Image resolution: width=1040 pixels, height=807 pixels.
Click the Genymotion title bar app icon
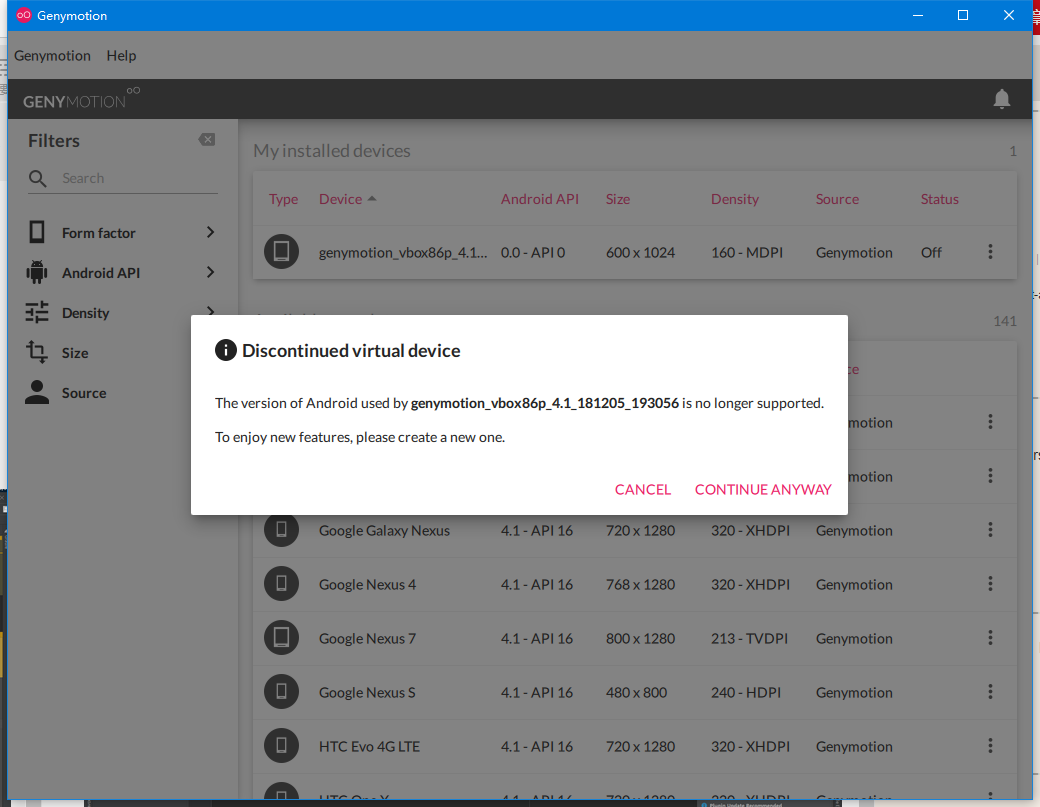point(23,15)
